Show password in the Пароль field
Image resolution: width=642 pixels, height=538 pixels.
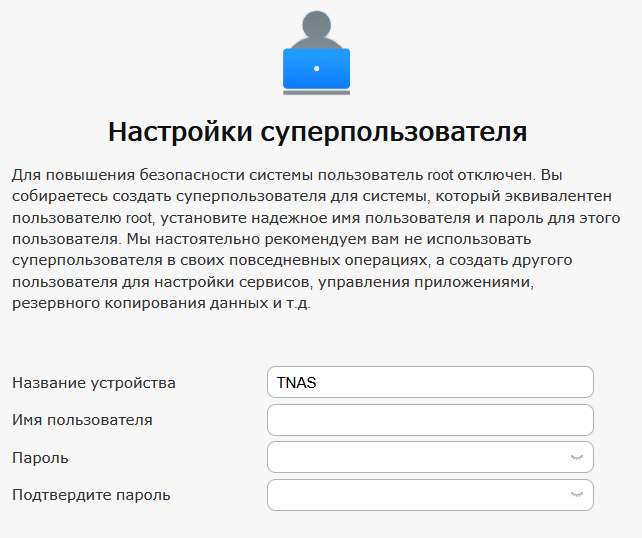(576, 457)
